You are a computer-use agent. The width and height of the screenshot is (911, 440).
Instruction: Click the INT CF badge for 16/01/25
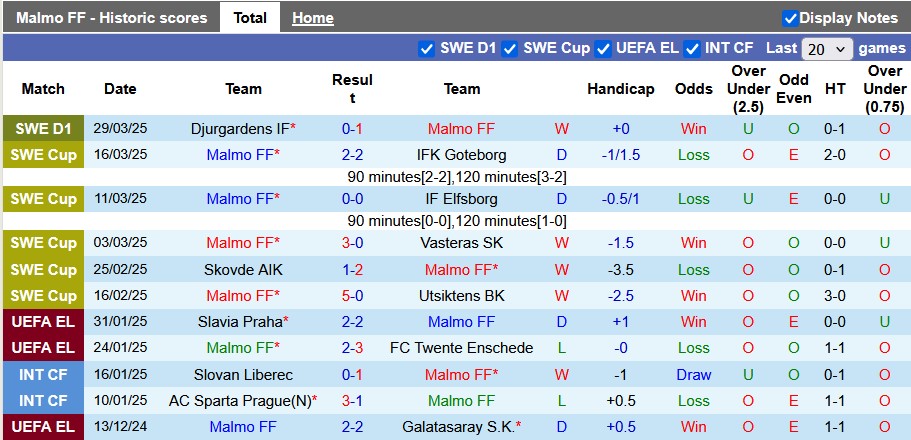pyautogui.click(x=43, y=375)
